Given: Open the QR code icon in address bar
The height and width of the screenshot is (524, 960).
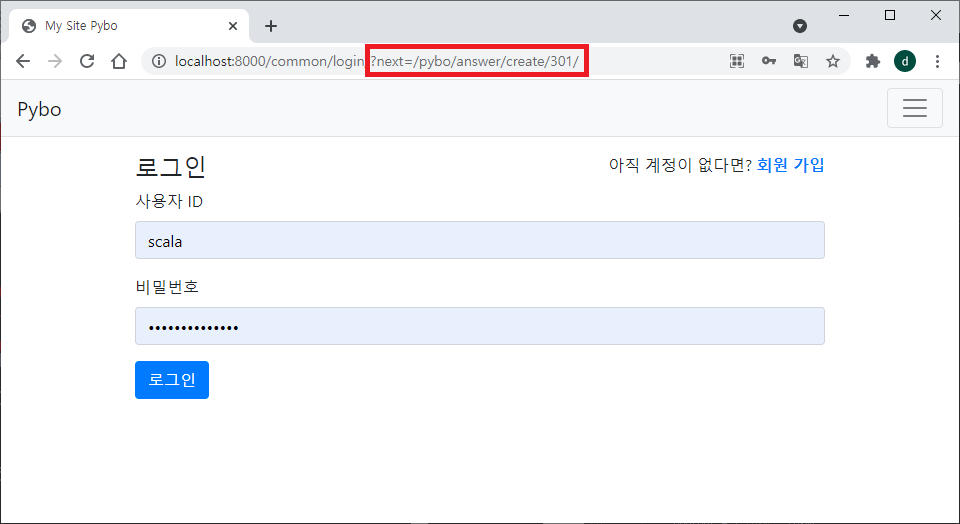Looking at the screenshot, I should [x=737, y=61].
